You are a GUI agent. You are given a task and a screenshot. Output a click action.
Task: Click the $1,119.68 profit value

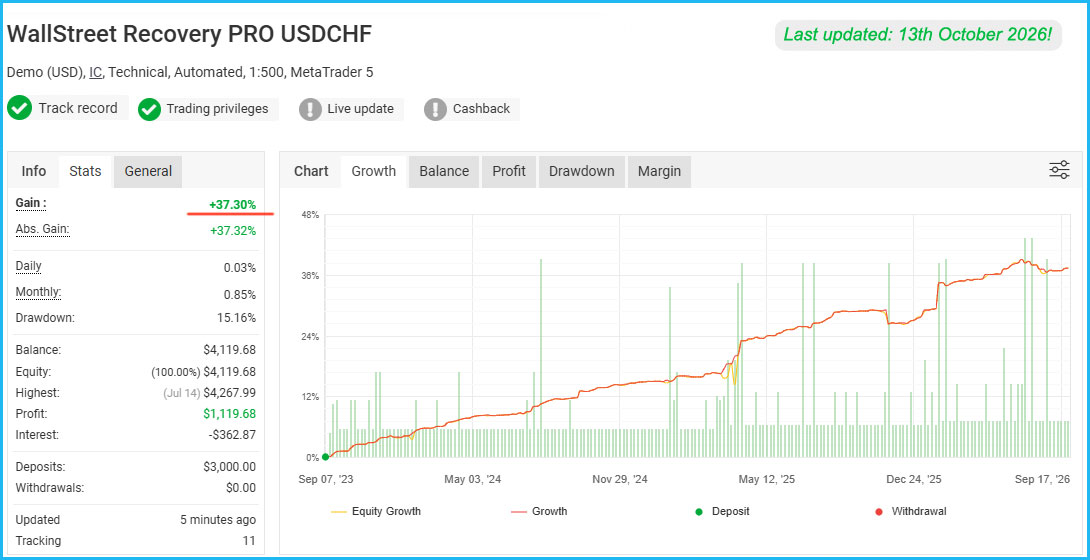pyautogui.click(x=229, y=414)
